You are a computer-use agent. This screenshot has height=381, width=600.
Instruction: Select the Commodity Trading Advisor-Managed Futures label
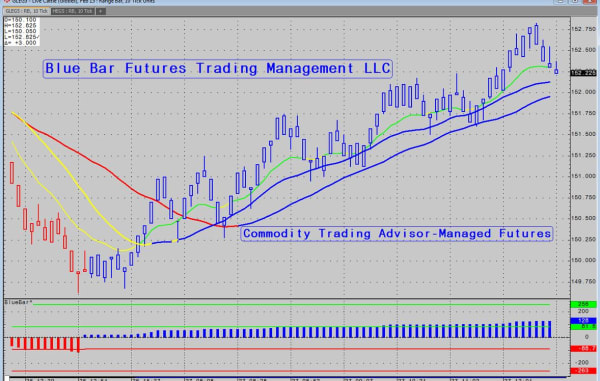[397, 233]
